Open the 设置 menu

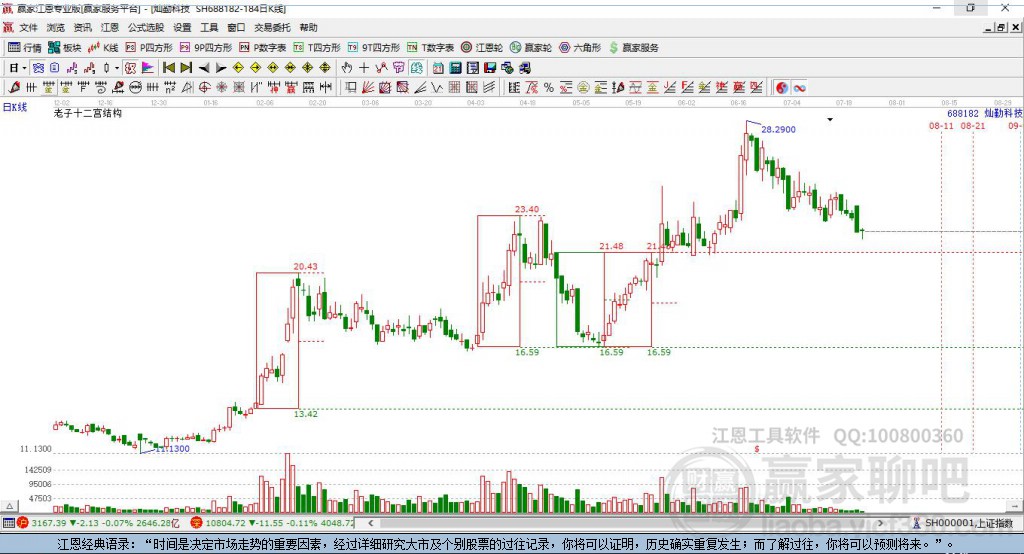coord(182,27)
